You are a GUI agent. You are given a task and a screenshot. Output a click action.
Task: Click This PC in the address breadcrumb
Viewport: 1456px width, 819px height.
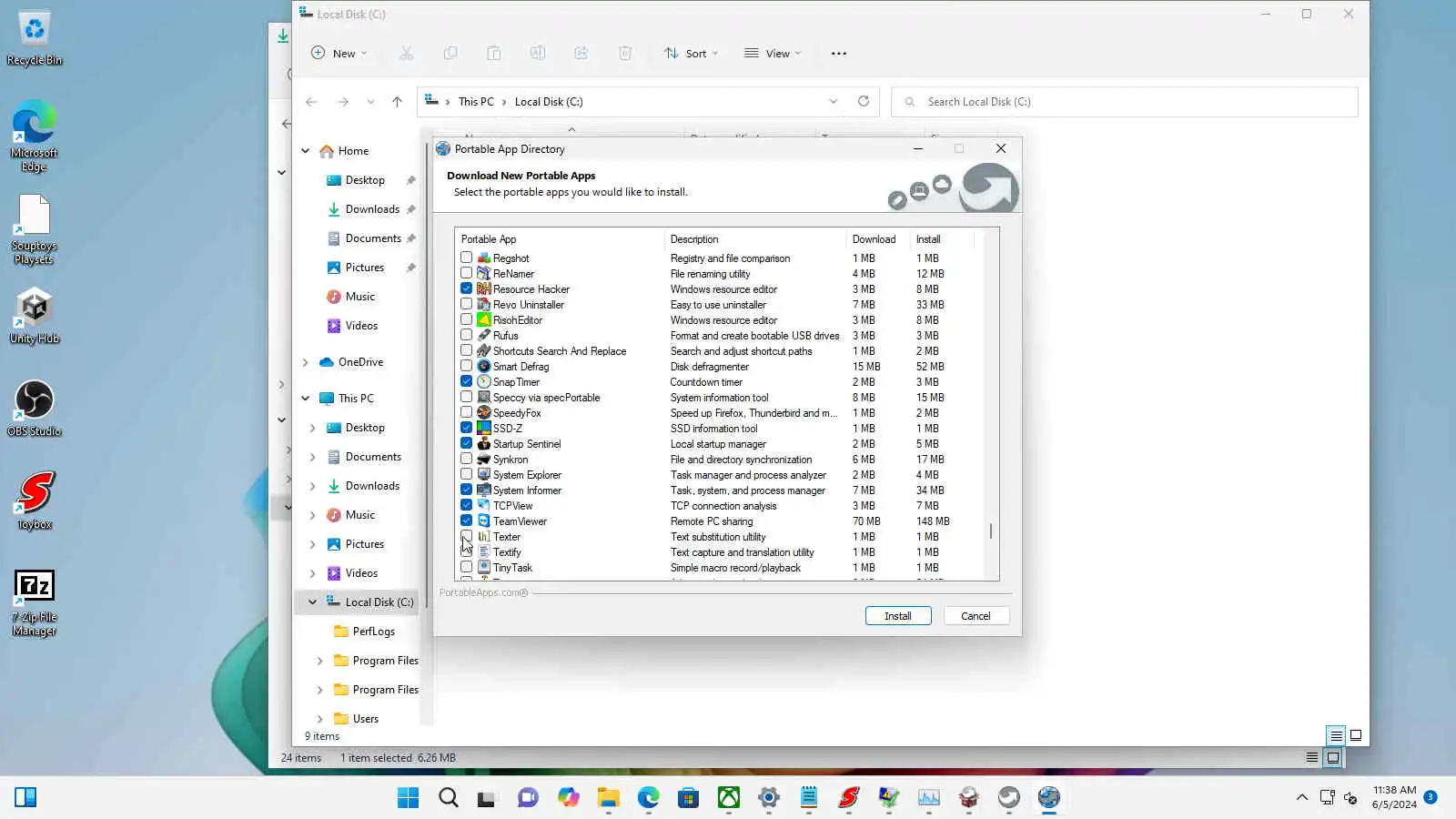coord(476,102)
